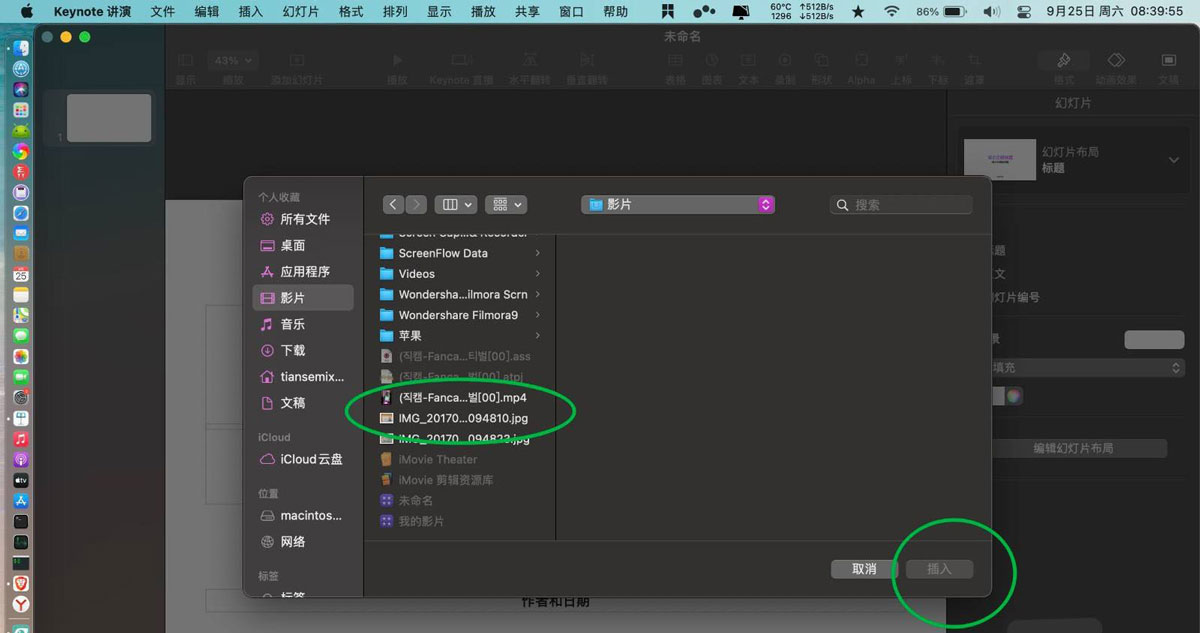Image resolution: width=1200 pixels, height=633 pixels.
Task: Open the color wheel picker in inspector
Action: (1014, 396)
